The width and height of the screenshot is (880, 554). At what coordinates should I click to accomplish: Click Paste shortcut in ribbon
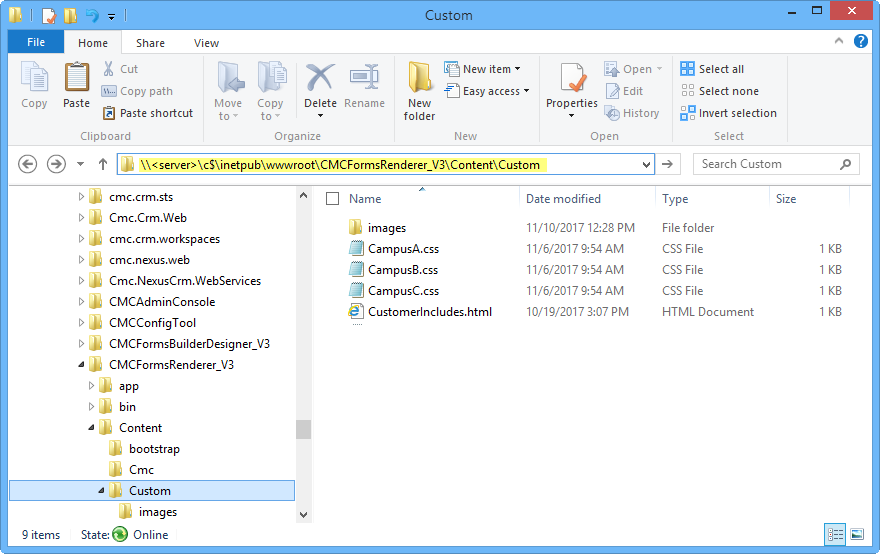(148, 113)
